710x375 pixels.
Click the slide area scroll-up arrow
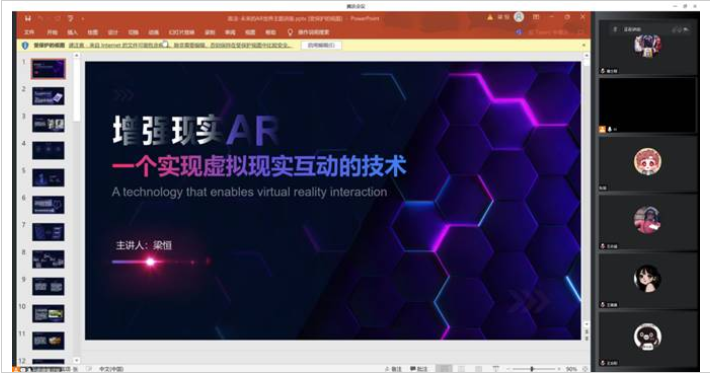[x=586, y=56]
